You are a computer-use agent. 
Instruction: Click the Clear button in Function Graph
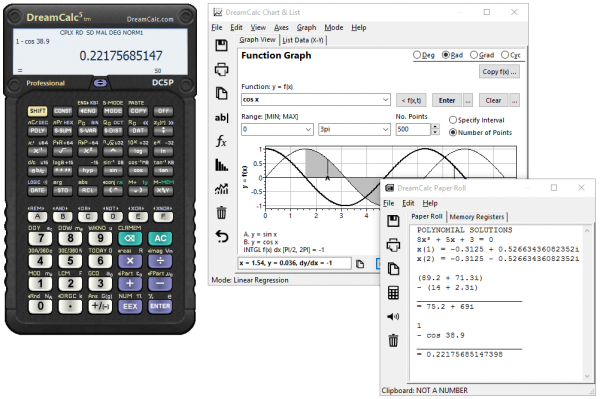(x=493, y=101)
